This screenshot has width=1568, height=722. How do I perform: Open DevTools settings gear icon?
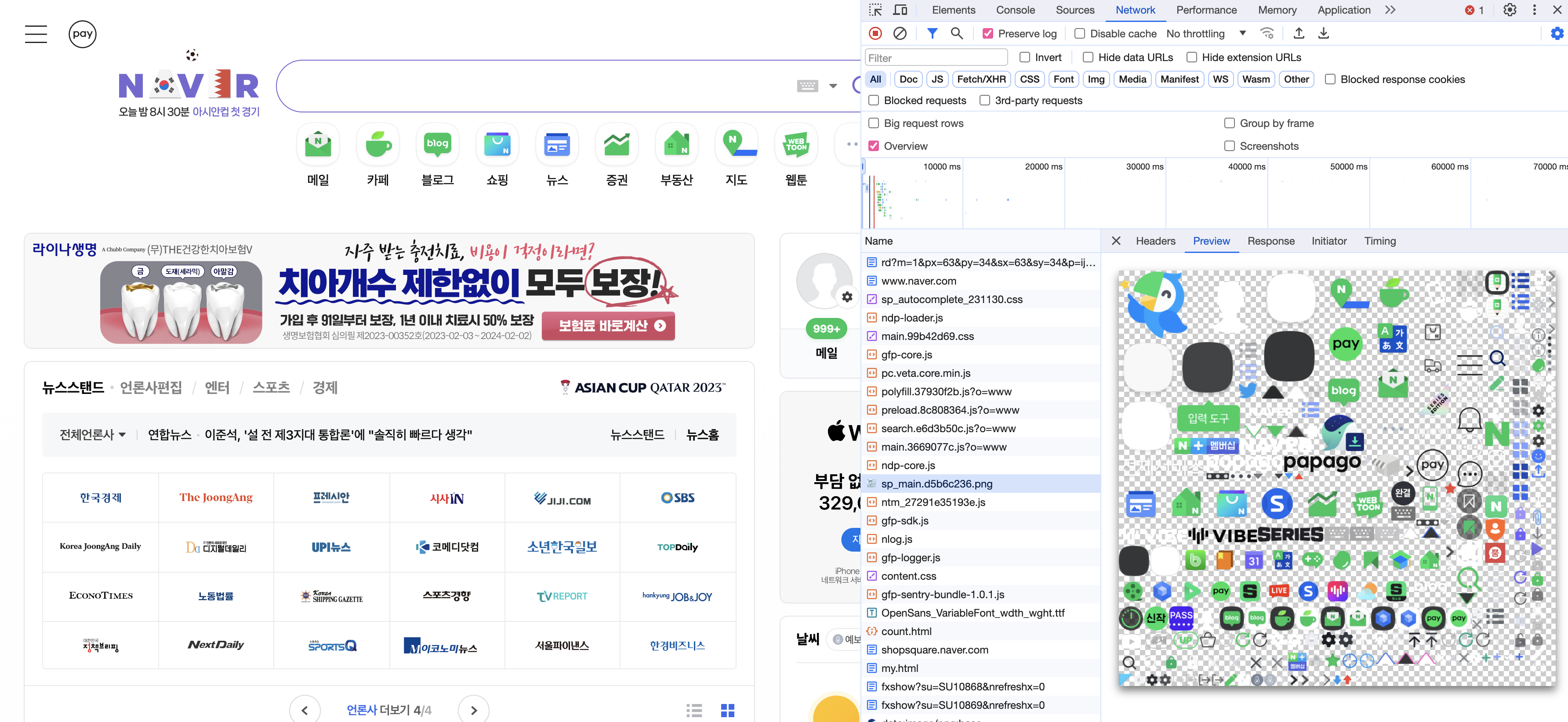click(1509, 10)
